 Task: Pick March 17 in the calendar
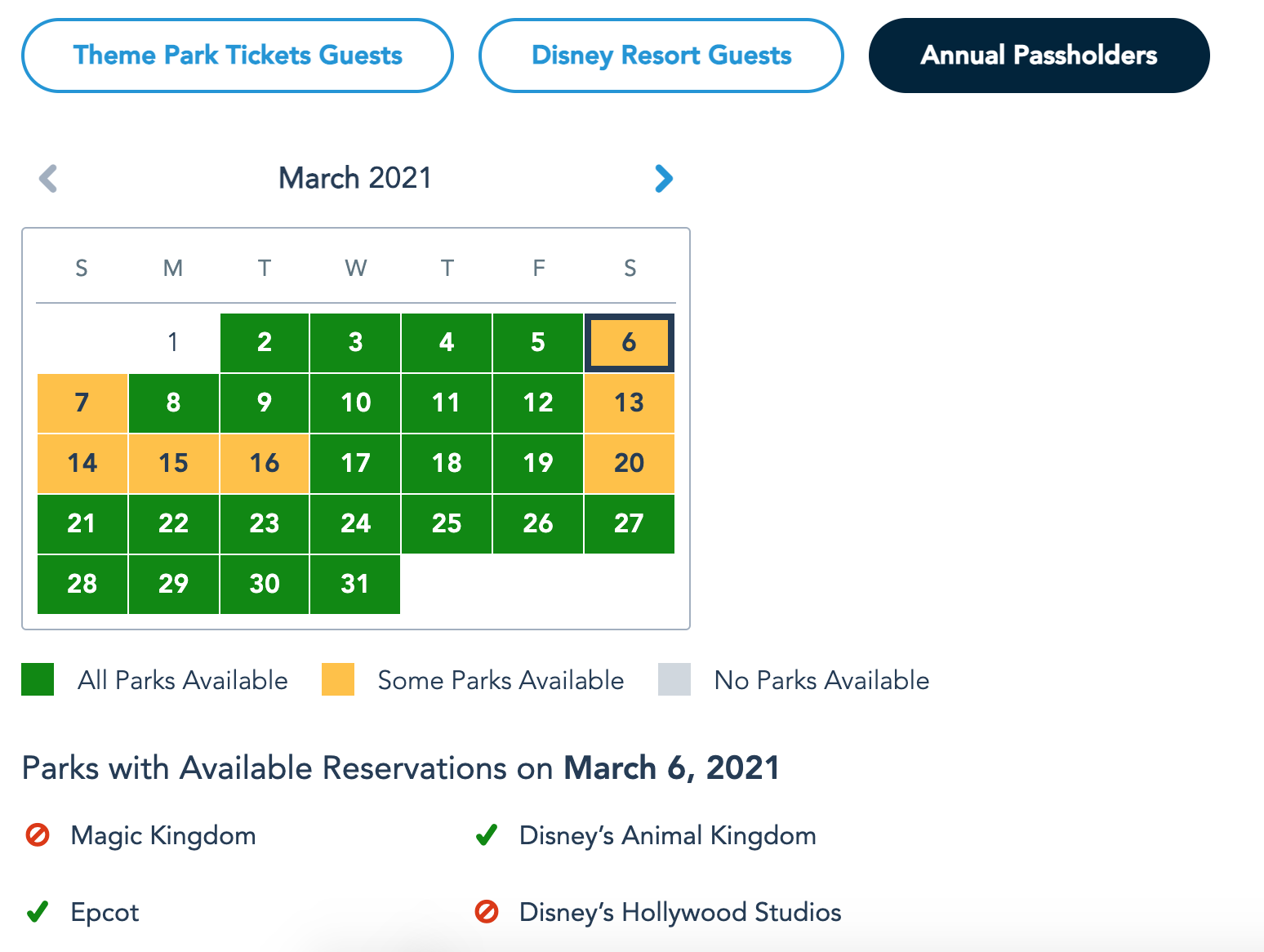pos(355,463)
